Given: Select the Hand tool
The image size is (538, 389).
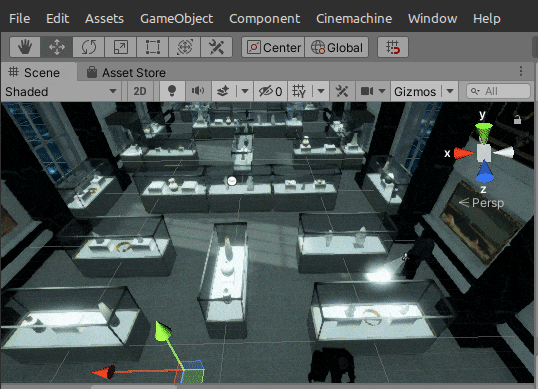Looking at the screenshot, I should (25, 47).
